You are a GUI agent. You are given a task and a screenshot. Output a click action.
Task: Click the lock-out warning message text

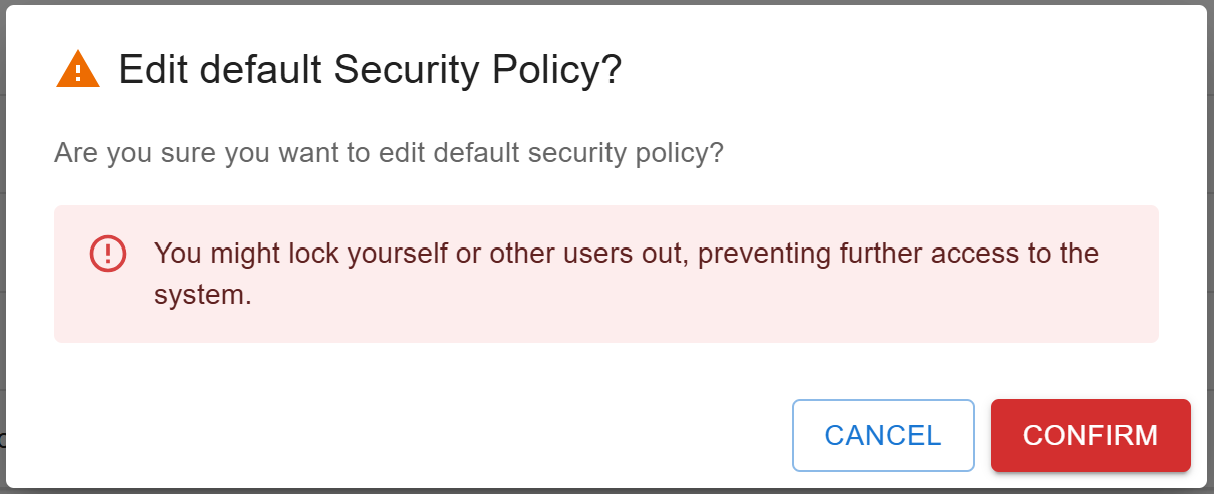coord(627,274)
